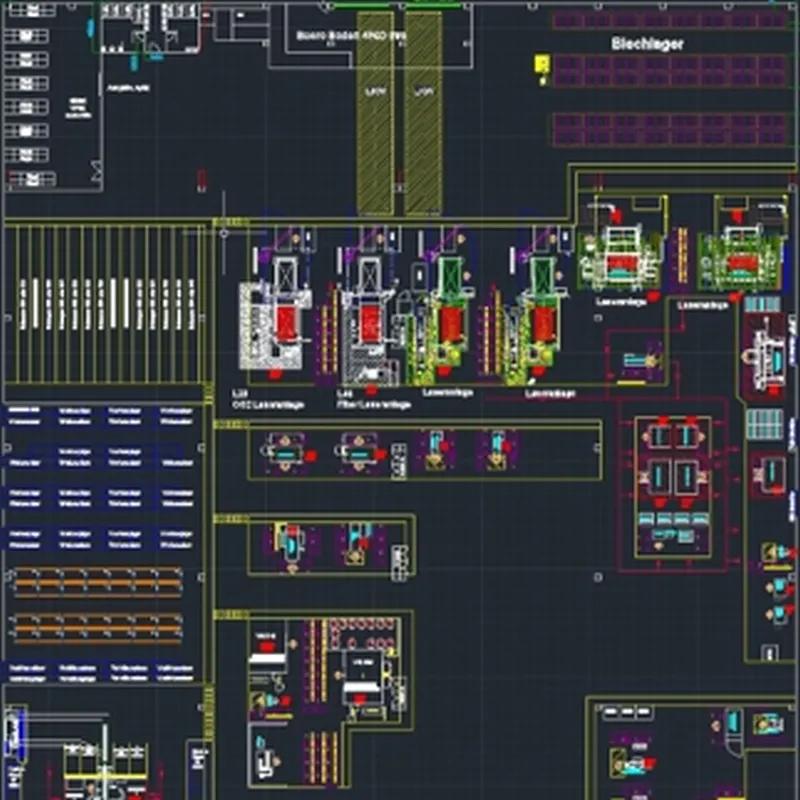Image resolution: width=800 pixels, height=800 pixels.
Task: Select the yellow marker left of Blechlager racks
Action: [541, 65]
